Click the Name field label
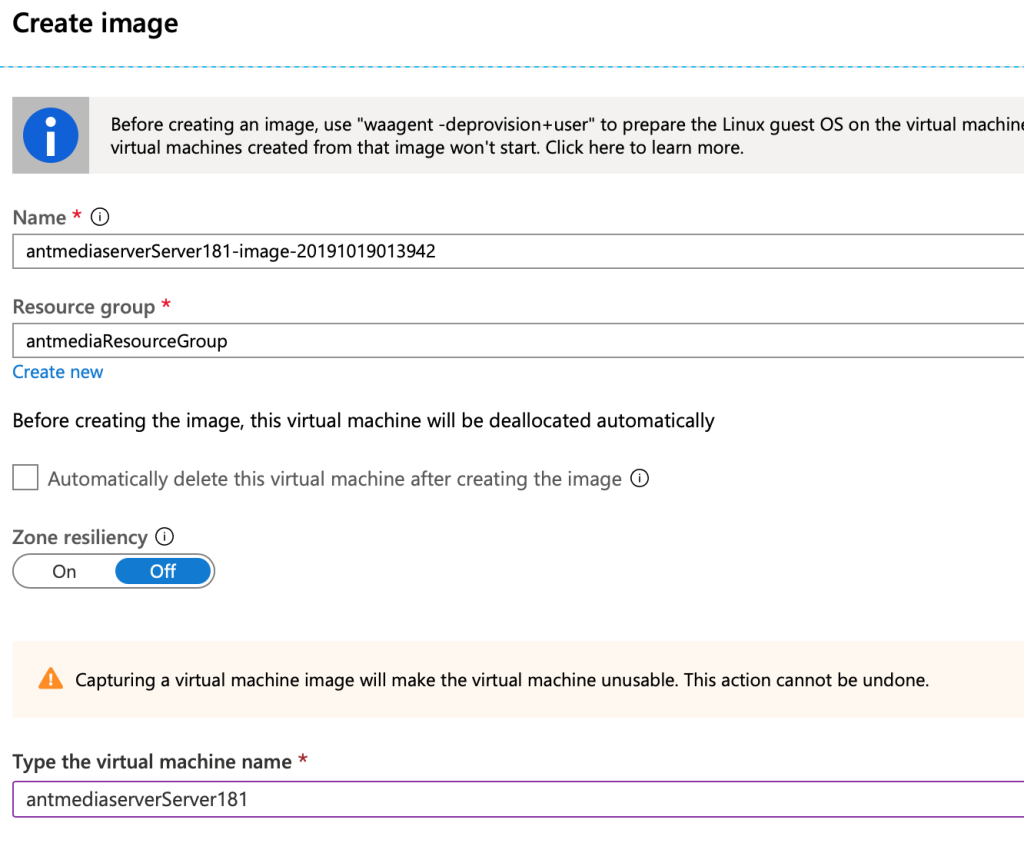The width and height of the screenshot is (1024, 853). tap(39, 217)
